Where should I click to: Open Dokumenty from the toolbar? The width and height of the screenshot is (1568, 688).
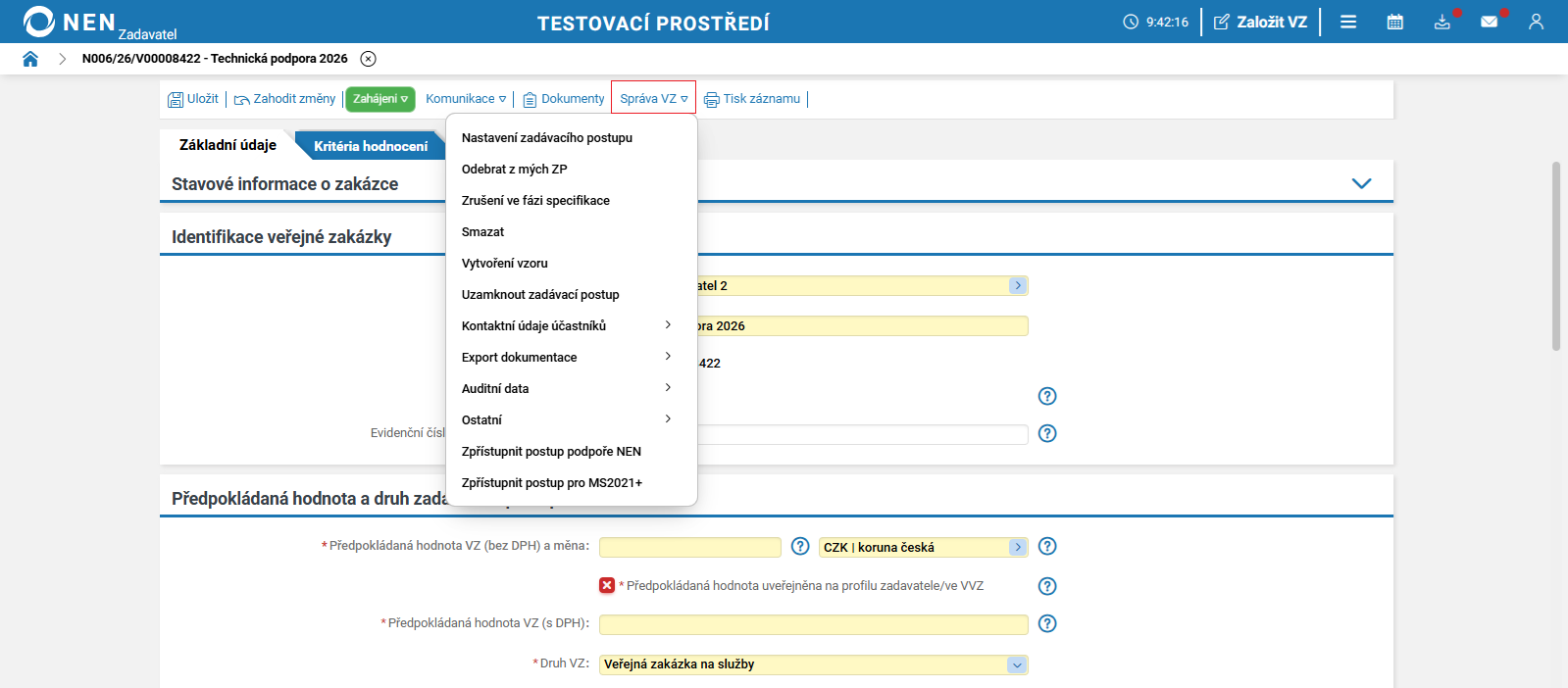(564, 99)
